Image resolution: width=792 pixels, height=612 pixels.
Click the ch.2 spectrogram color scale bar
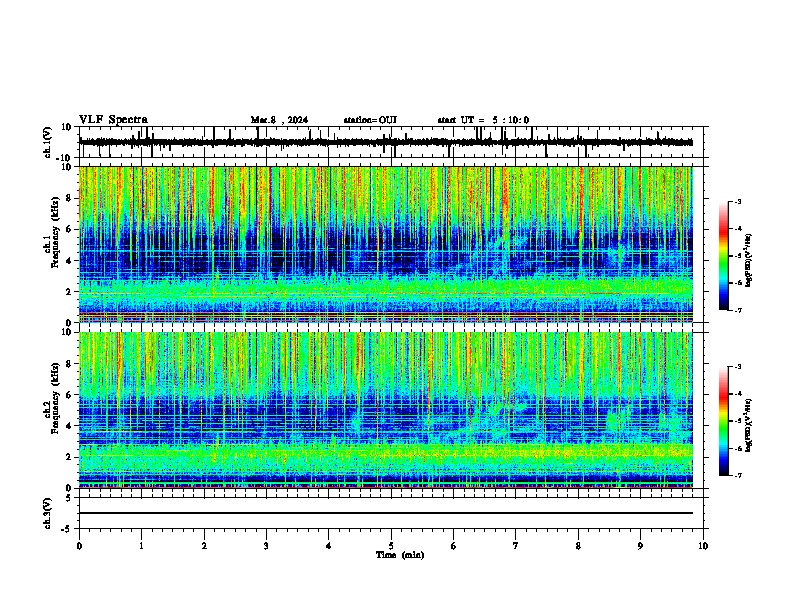[x=724, y=421]
